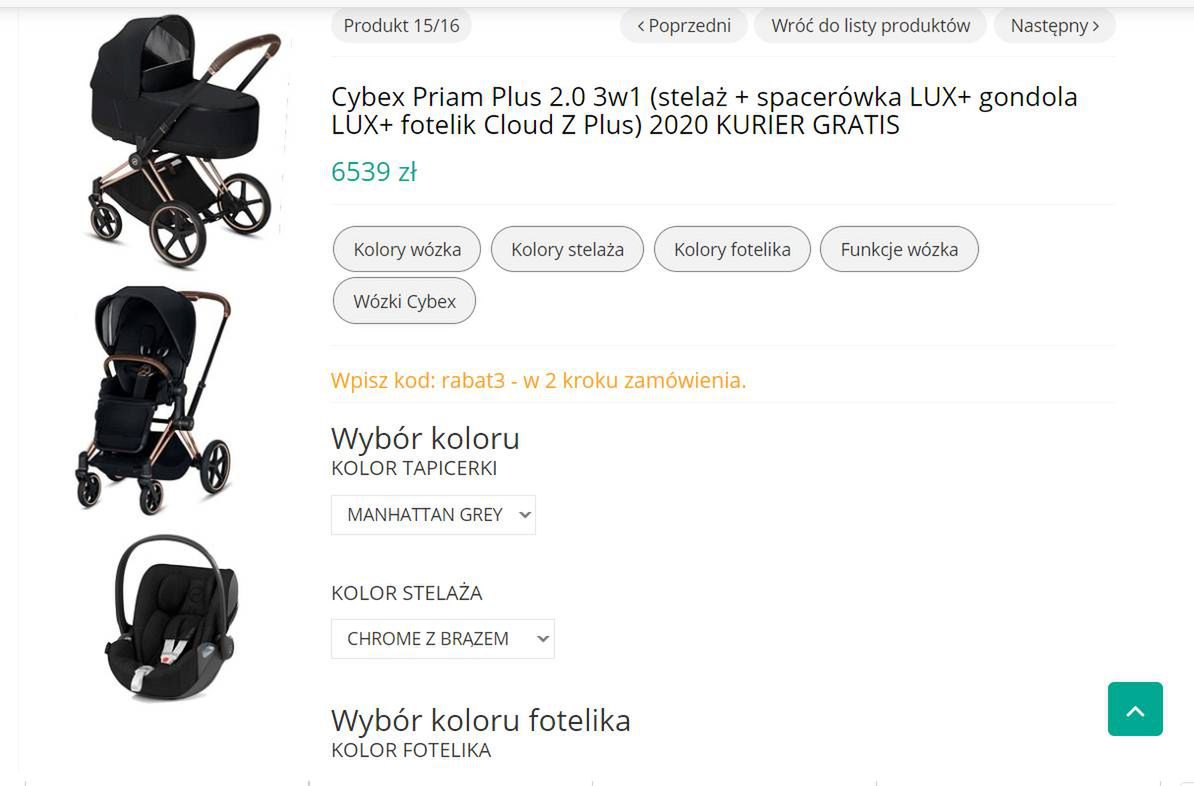This screenshot has width=1194, height=786.
Task: Switch to Kolory fotelika tab
Action: coord(732,250)
